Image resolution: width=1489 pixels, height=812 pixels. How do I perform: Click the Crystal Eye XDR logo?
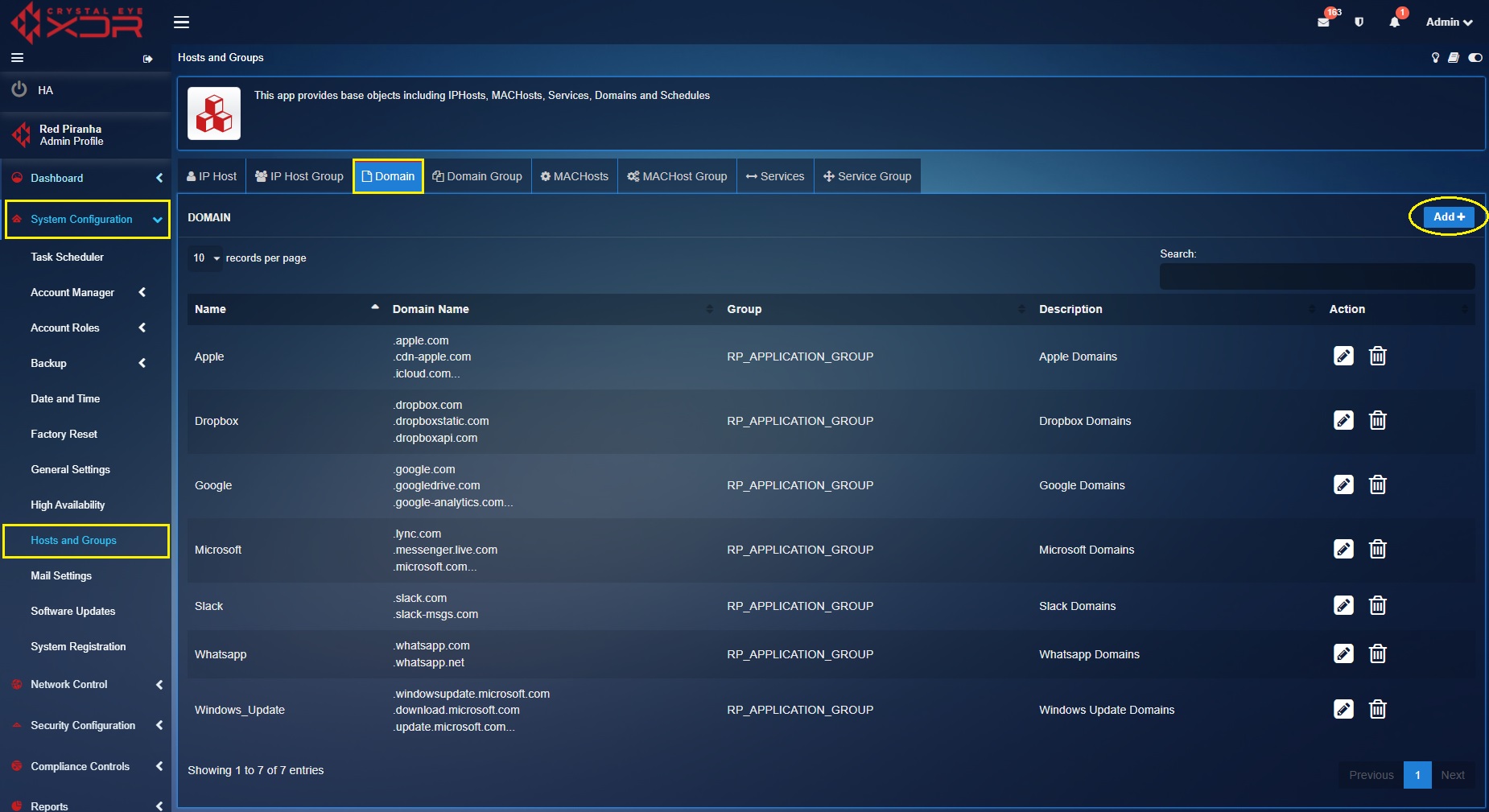pyautogui.click(x=76, y=23)
